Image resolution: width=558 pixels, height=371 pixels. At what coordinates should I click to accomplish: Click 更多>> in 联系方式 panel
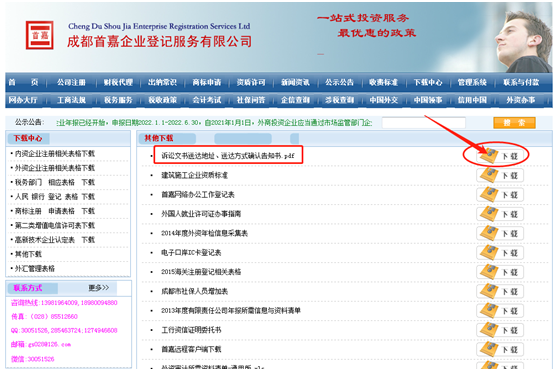pos(99,287)
